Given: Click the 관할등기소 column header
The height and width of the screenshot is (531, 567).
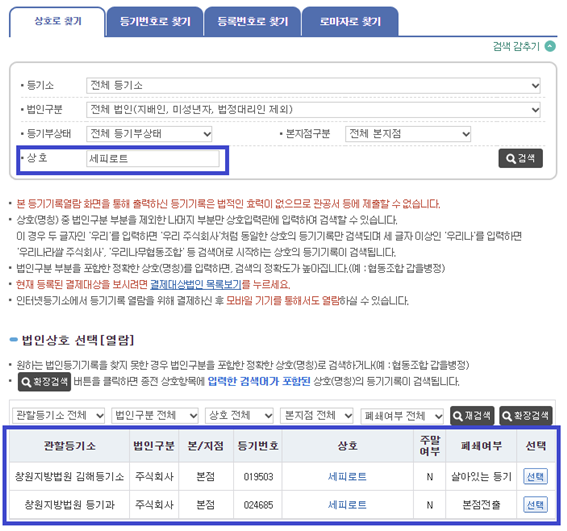Looking at the screenshot, I should click(69, 446).
